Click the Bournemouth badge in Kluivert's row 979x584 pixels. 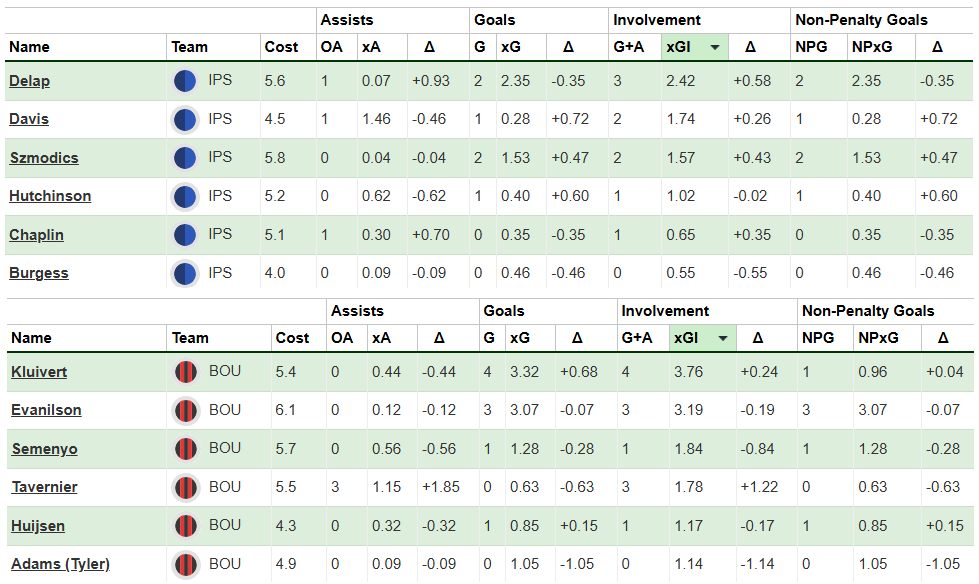(185, 373)
